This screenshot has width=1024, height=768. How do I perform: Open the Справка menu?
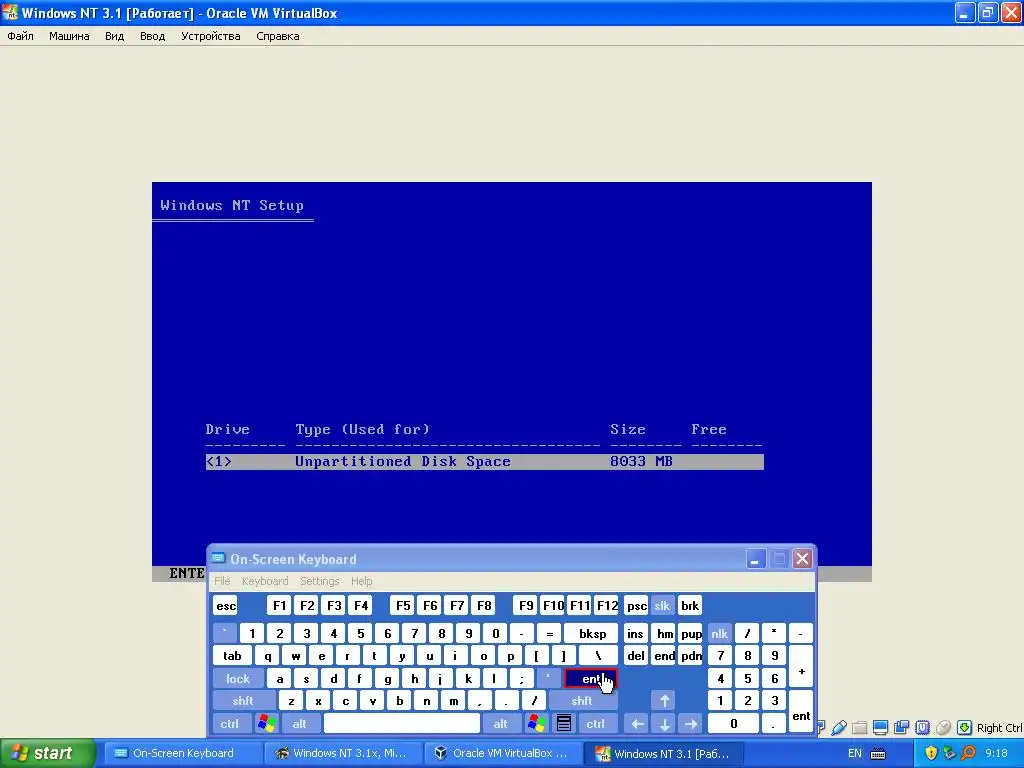click(278, 36)
